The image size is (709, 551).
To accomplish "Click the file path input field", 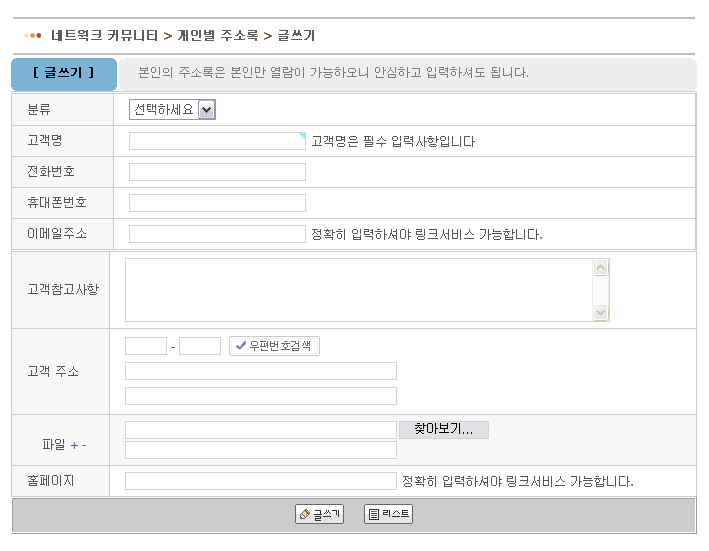I will pos(261,430).
